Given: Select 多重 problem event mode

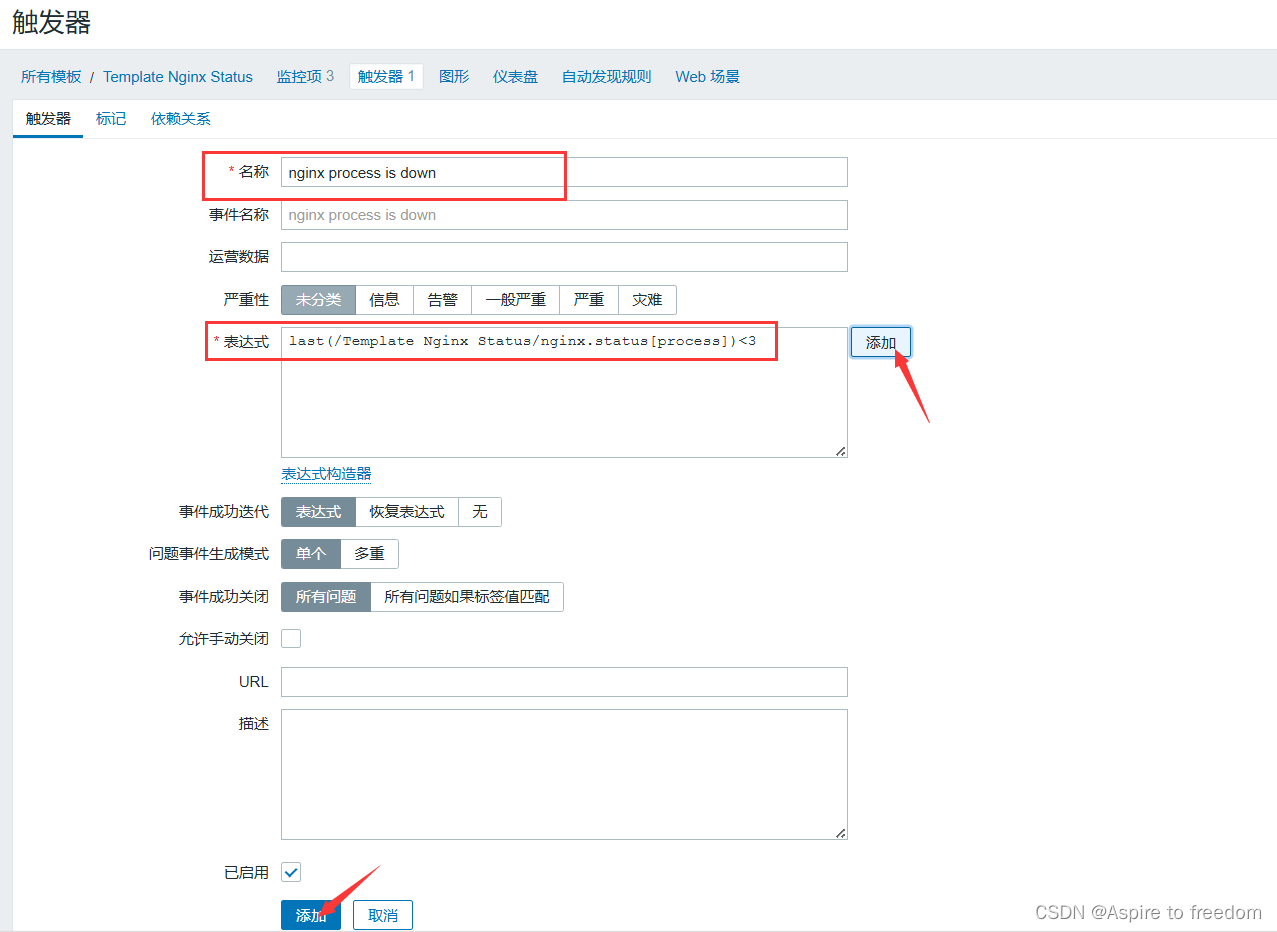Looking at the screenshot, I should [x=370, y=554].
